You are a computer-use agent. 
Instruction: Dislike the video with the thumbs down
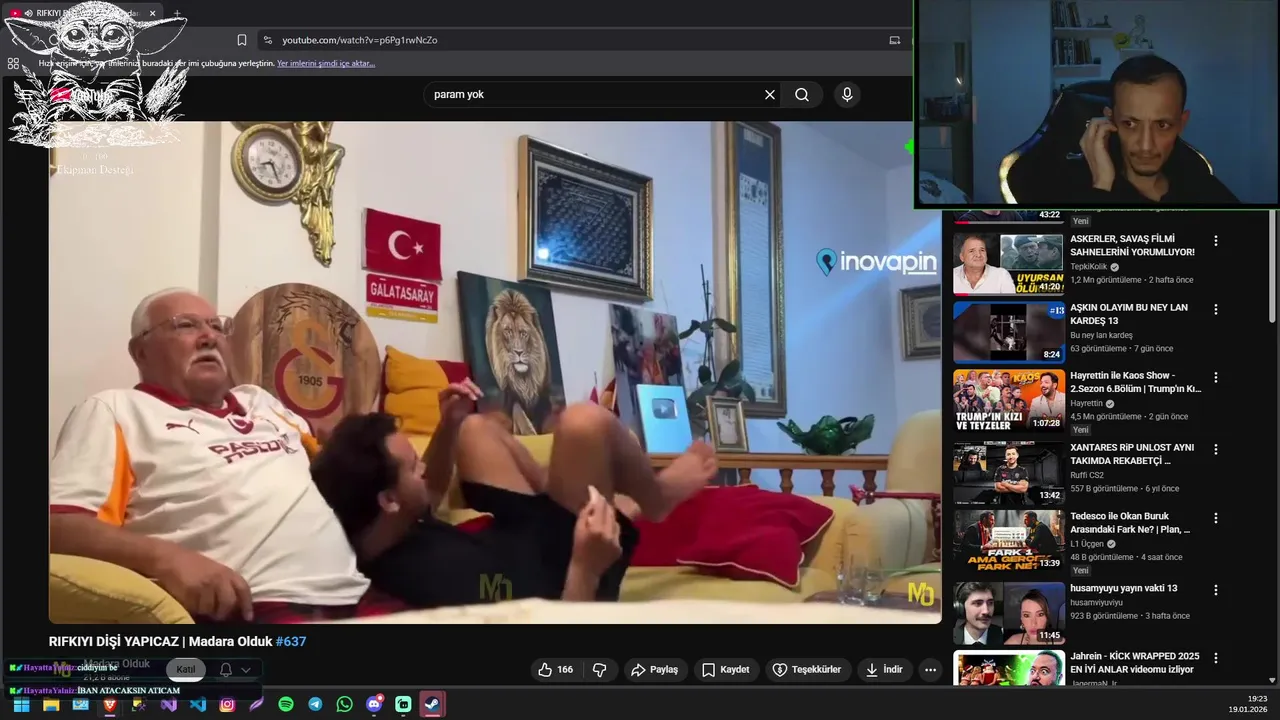click(600, 670)
